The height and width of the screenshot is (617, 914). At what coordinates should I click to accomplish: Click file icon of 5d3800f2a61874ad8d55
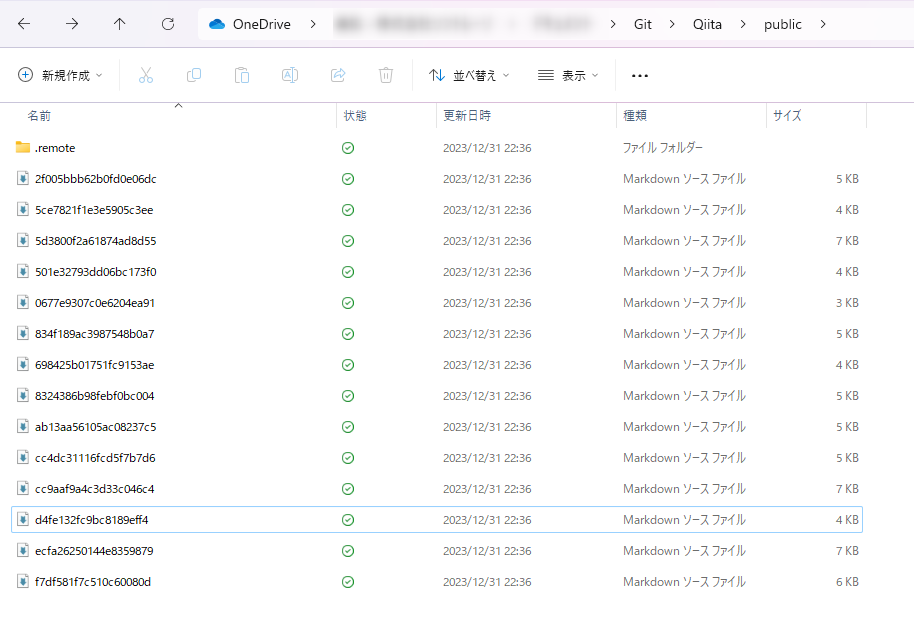pyautogui.click(x=23, y=240)
